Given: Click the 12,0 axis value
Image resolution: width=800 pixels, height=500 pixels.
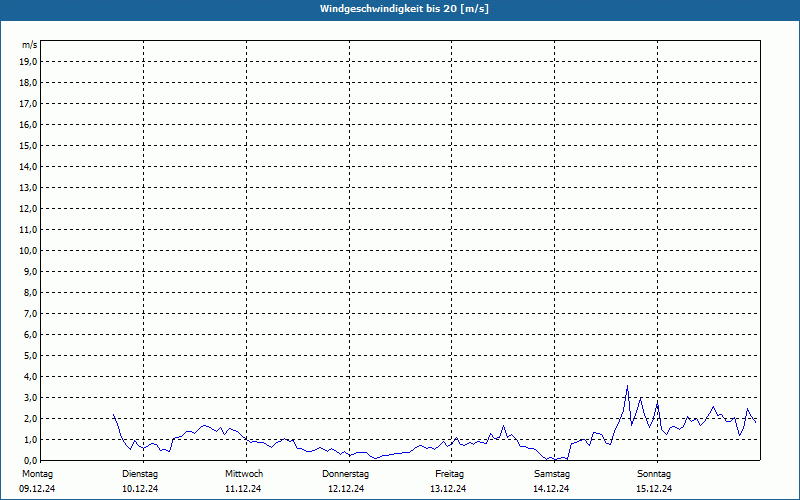Looking at the screenshot, I should (x=28, y=208).
